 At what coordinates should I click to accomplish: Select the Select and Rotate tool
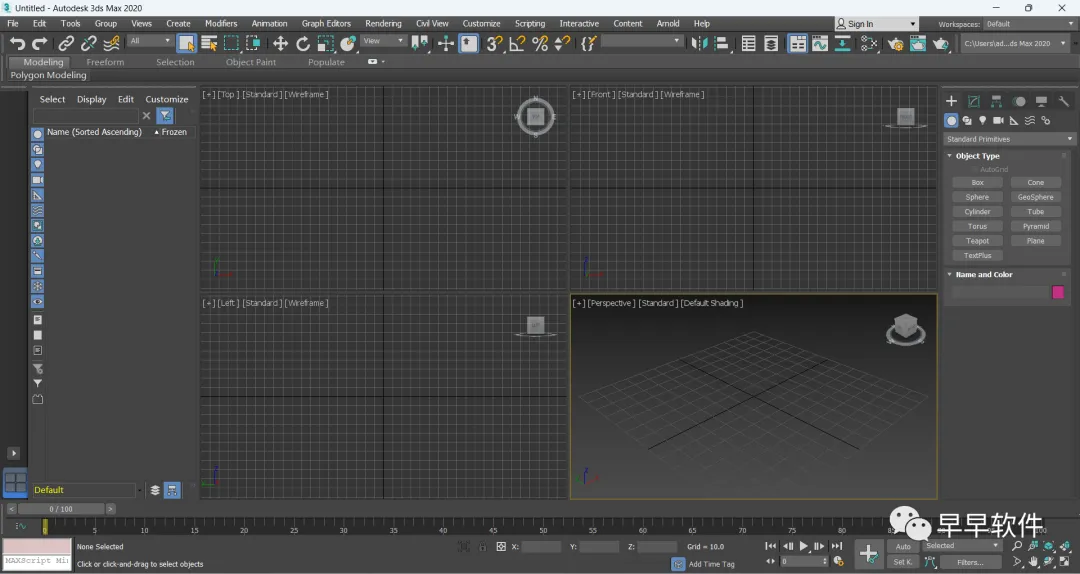[303, 43]
